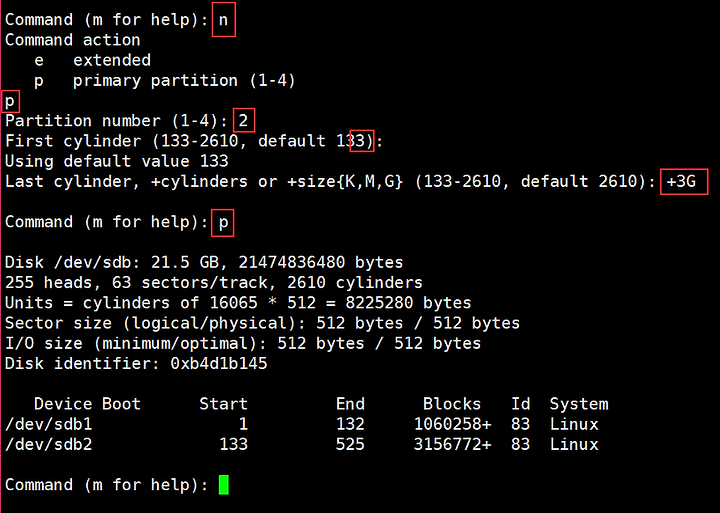The image size is (720, 513).
Task: Click the 'System' column header
Action: 579,404
